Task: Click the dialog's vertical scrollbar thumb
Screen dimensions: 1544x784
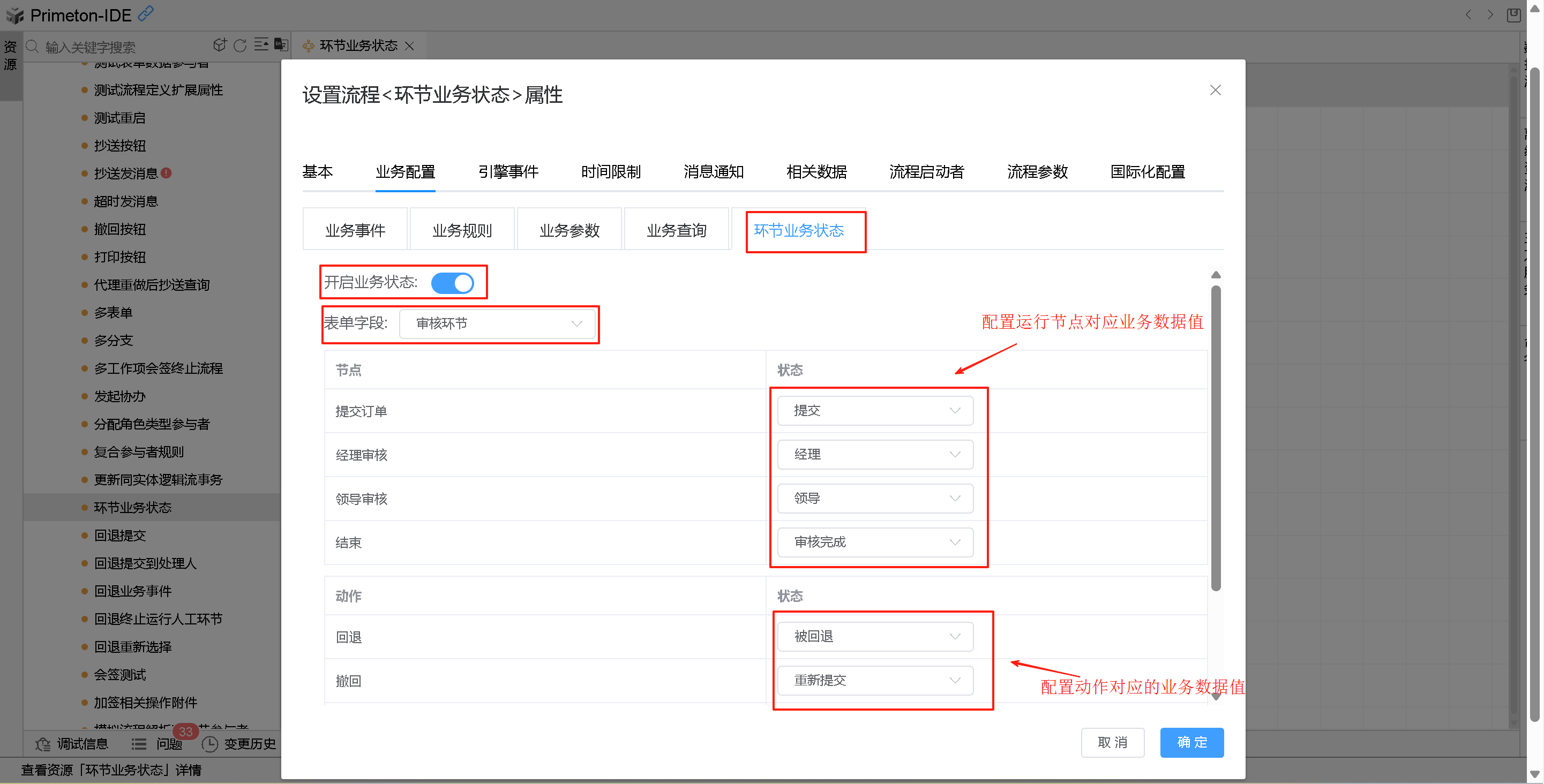Action: 1216,437
